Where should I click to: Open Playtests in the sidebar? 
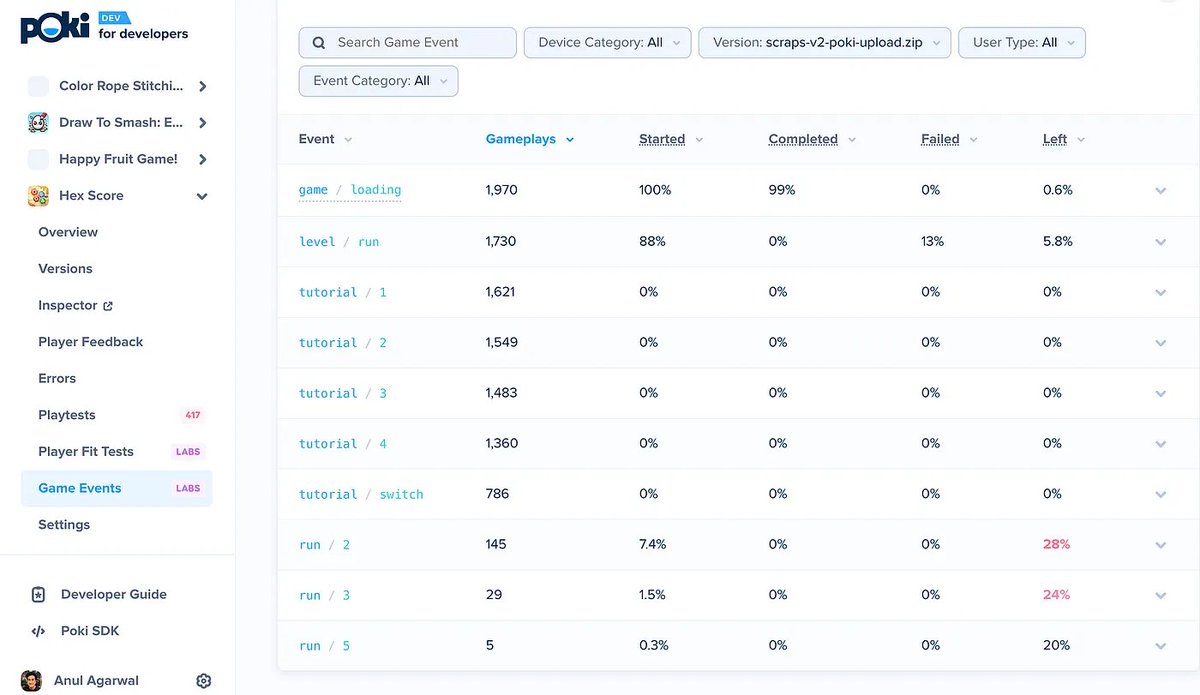tap(67, 415)
